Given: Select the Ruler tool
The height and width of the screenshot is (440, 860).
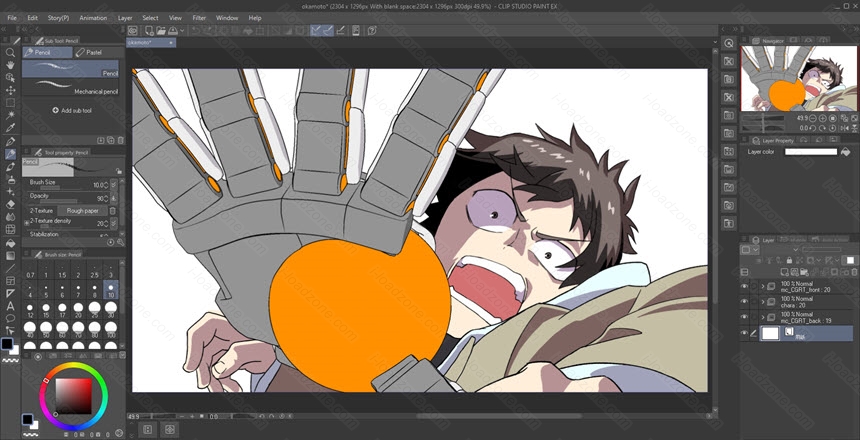Looking at the screenshot, I should [x=10, y=293].
